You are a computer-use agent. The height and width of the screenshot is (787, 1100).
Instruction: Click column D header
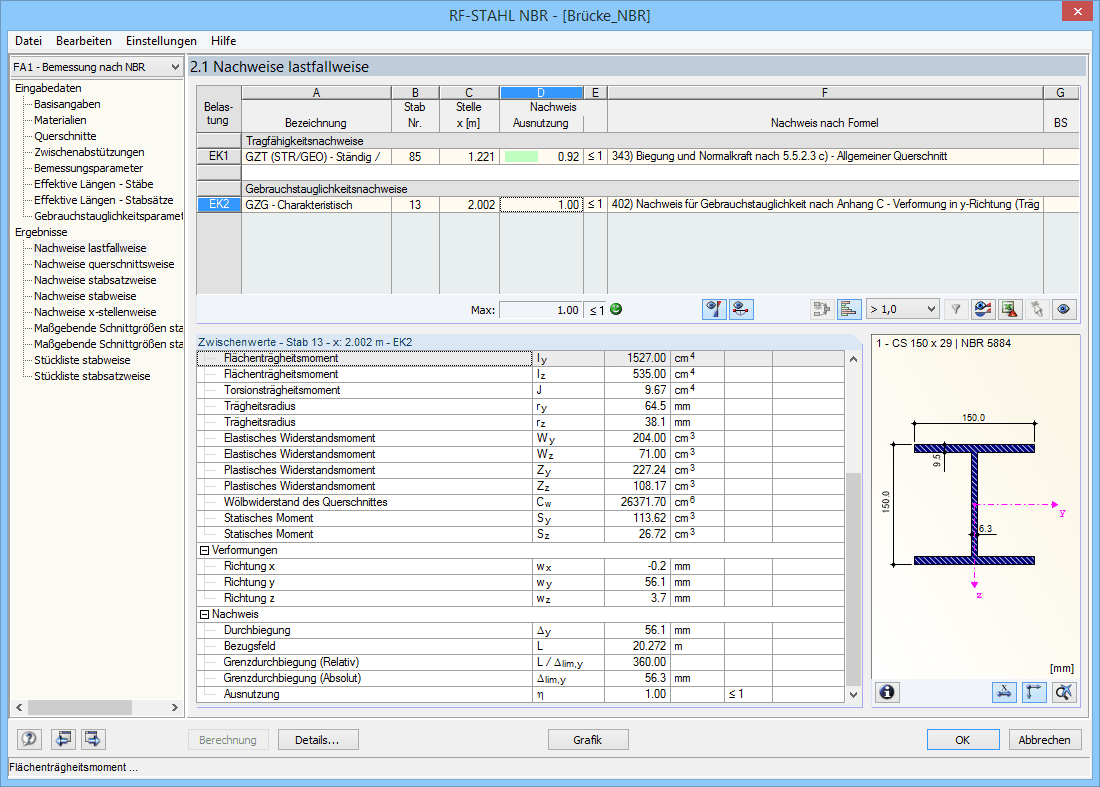pos(541,93)
